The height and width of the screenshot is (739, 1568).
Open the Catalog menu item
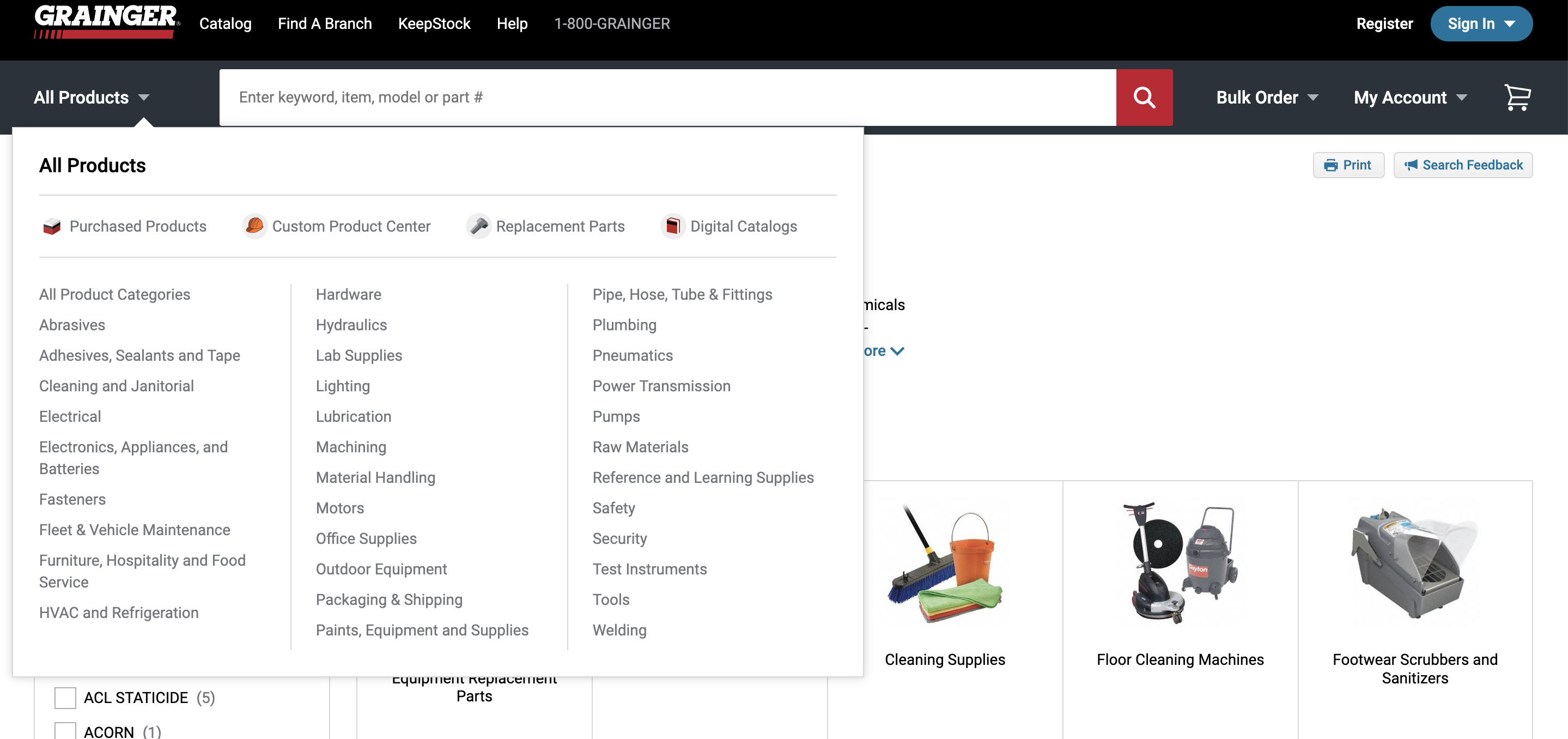pos(225,24)
